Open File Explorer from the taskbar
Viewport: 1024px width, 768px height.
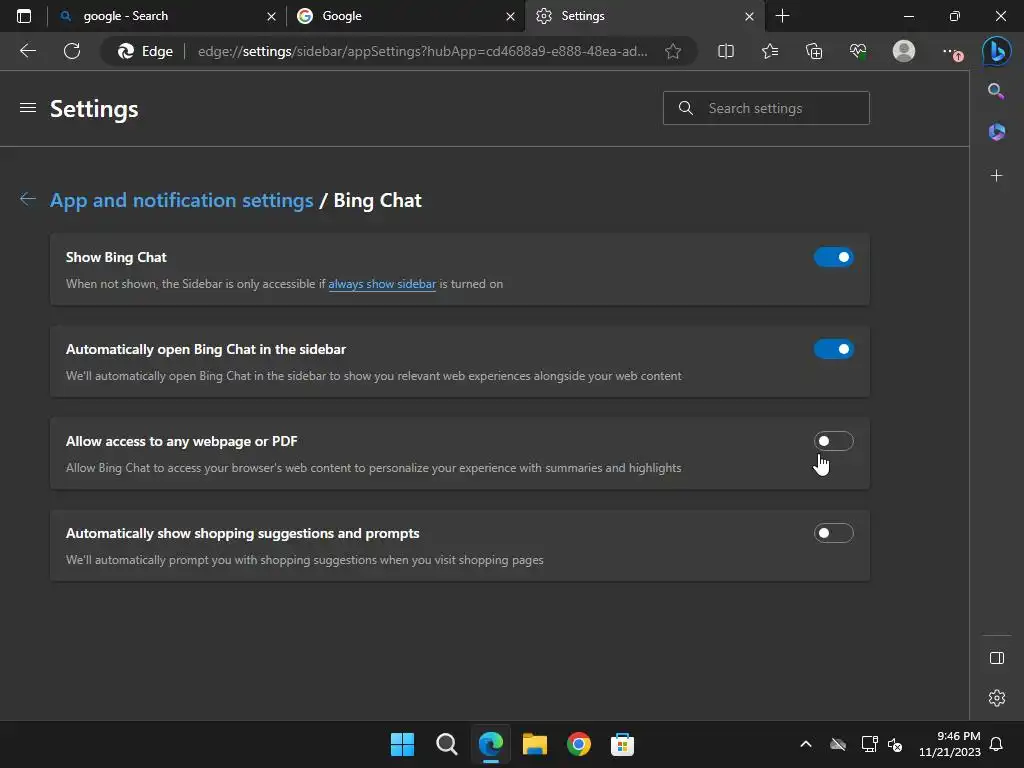coord(535,744)
